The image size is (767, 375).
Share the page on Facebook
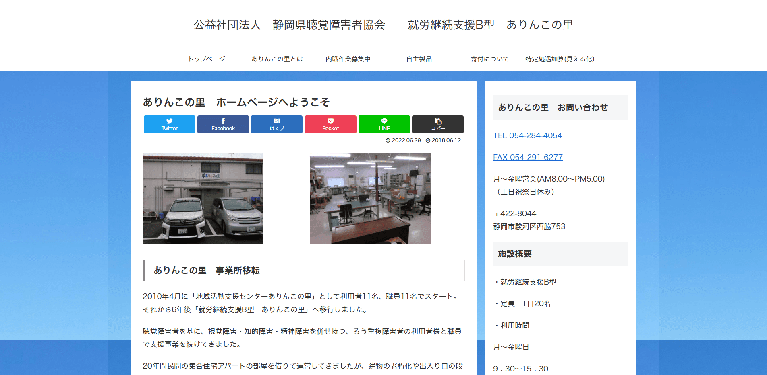[x=223, y=124]
